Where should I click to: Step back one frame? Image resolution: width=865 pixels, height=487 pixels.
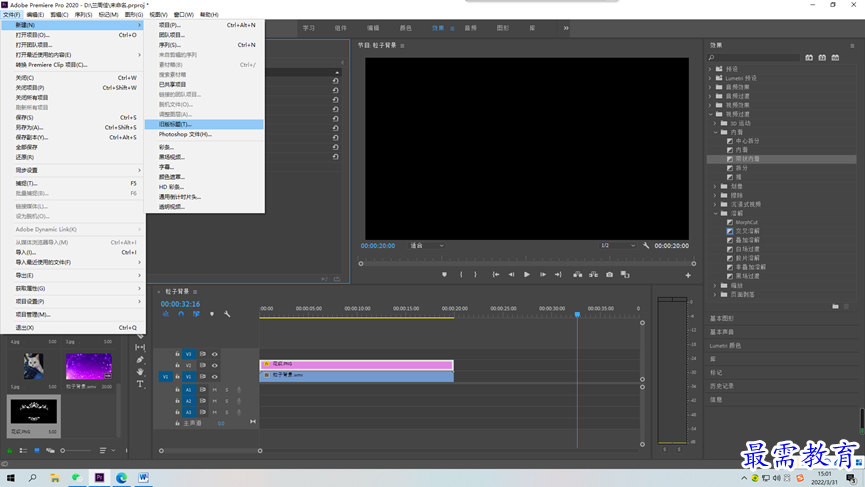511,275
